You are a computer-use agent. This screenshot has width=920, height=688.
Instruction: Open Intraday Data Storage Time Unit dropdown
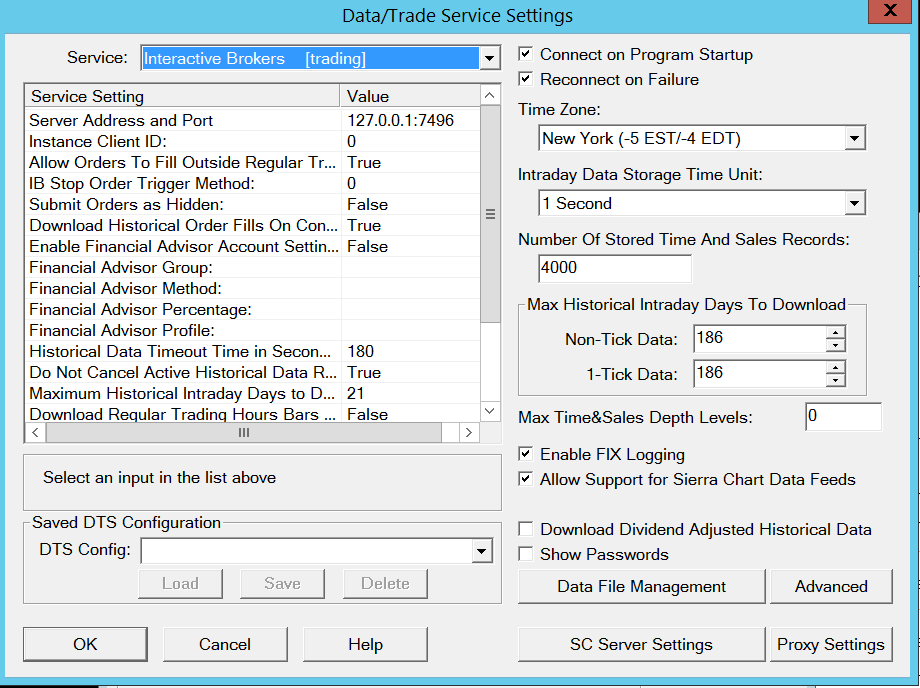854,204
